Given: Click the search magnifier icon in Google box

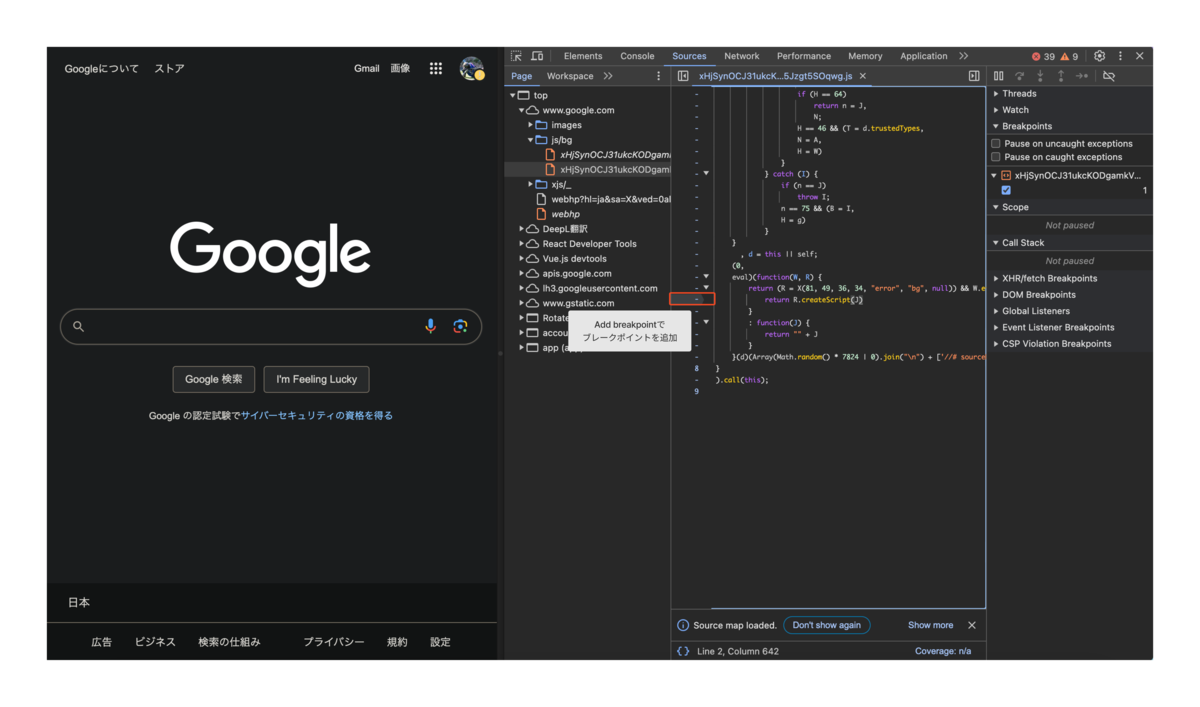Looking at the screenshot, I should point(78,326).
